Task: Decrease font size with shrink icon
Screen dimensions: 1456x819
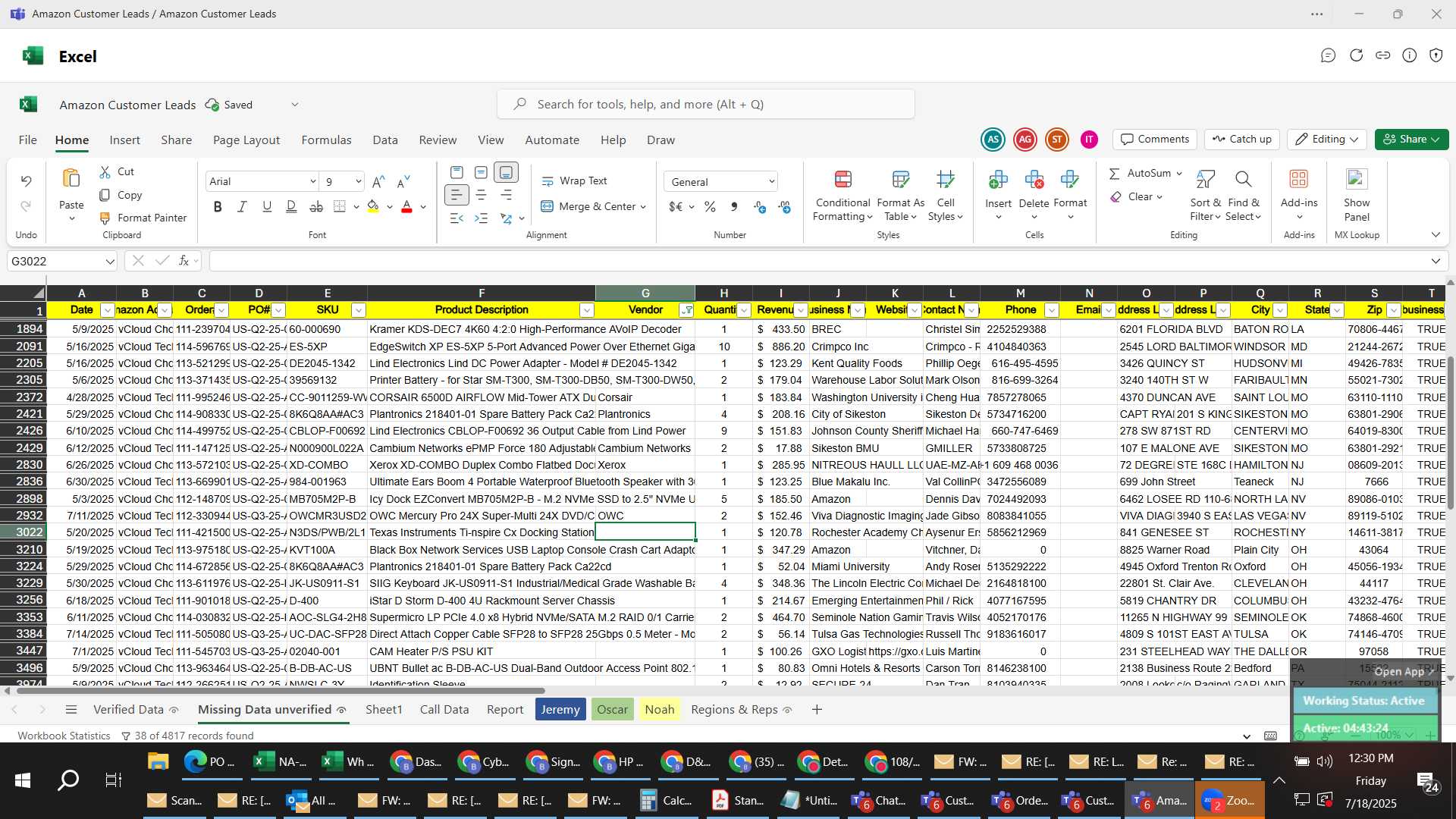Action: pyautogui.click(x=403, y=181)
